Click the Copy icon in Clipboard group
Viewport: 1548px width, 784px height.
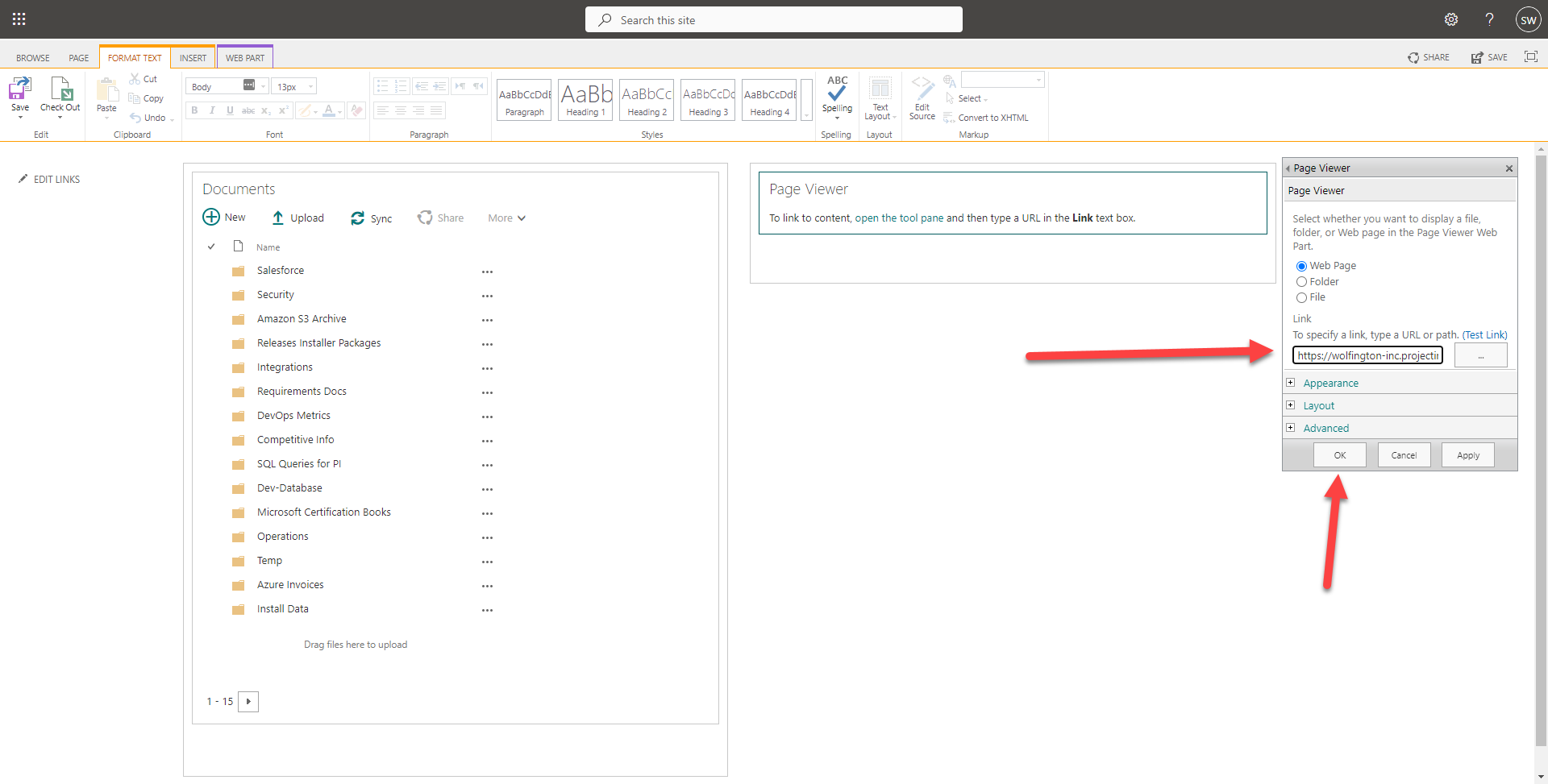click(x=135, y=98)
